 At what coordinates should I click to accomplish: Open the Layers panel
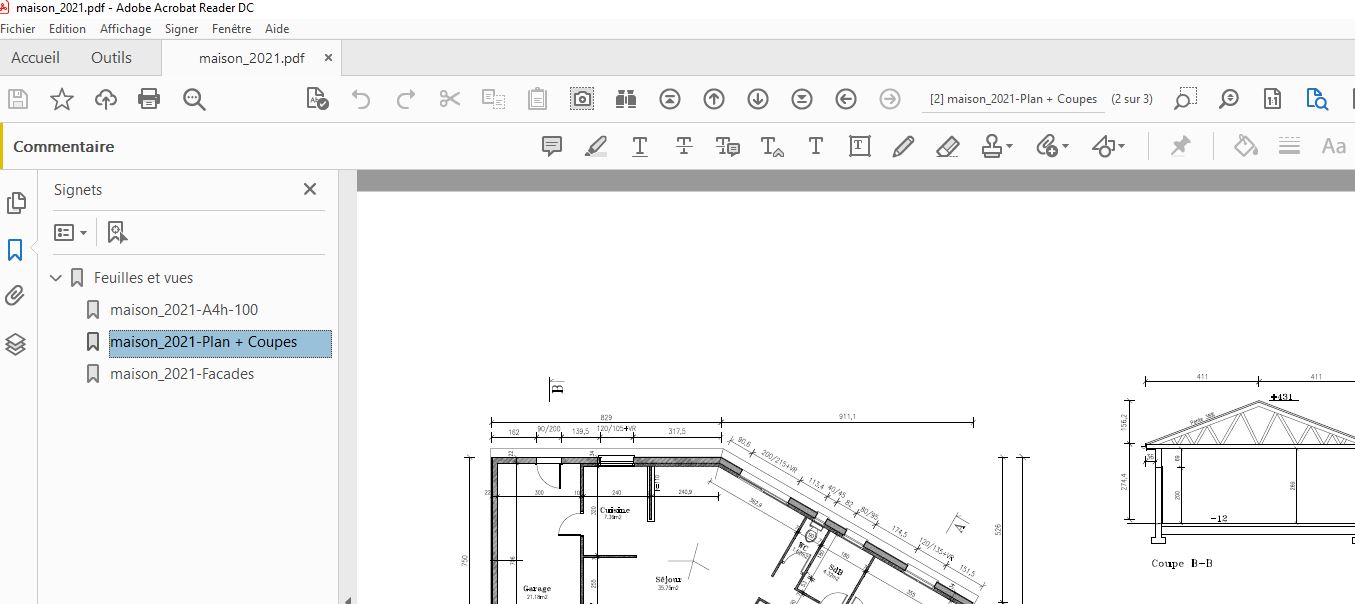pos(15,344)
